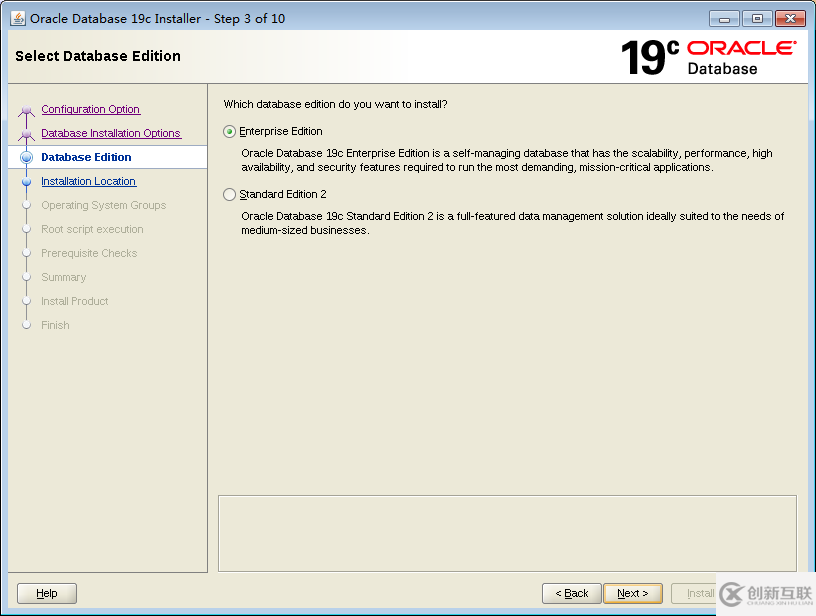Click the Configuration Option step marker icon

[27, 110]
